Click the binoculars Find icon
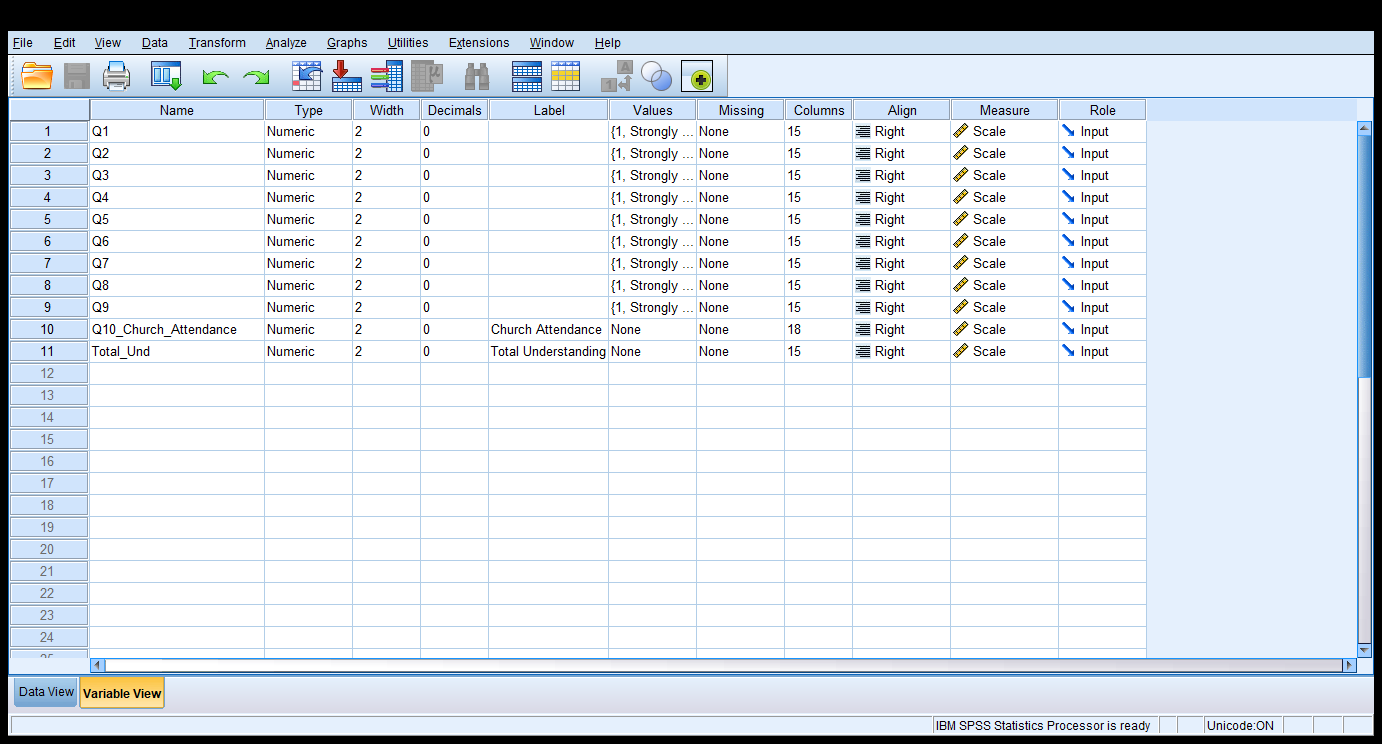 (477, 76)
